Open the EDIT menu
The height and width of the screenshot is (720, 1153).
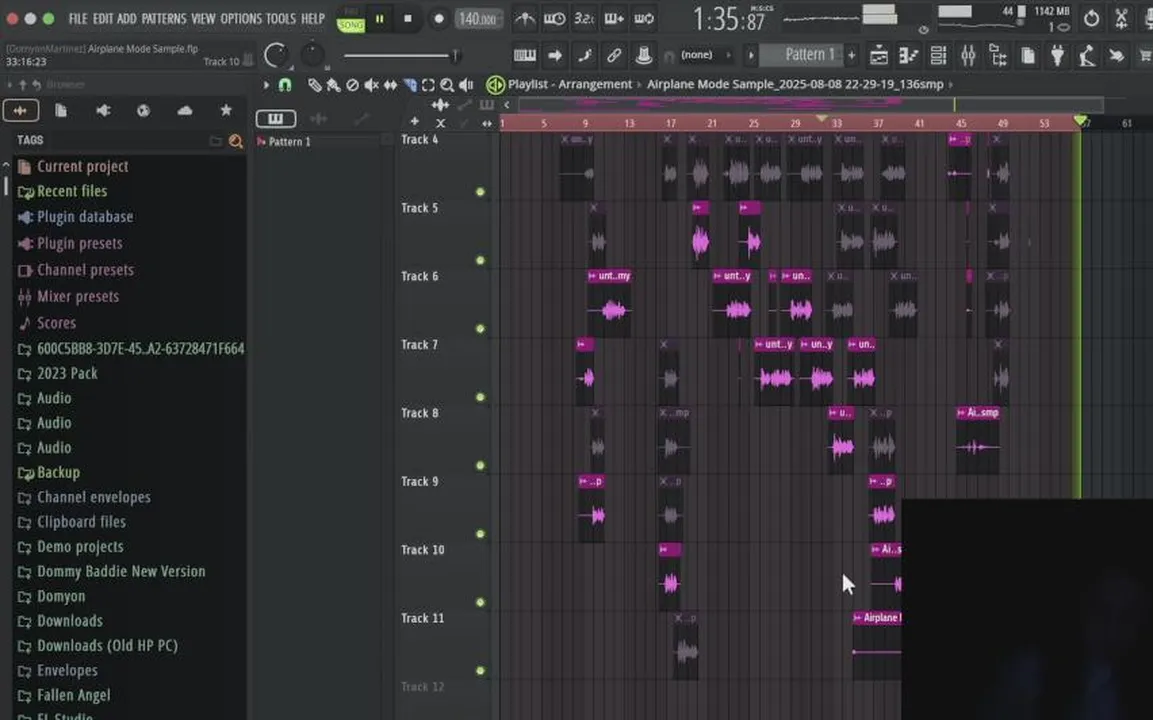click(103, 18)
